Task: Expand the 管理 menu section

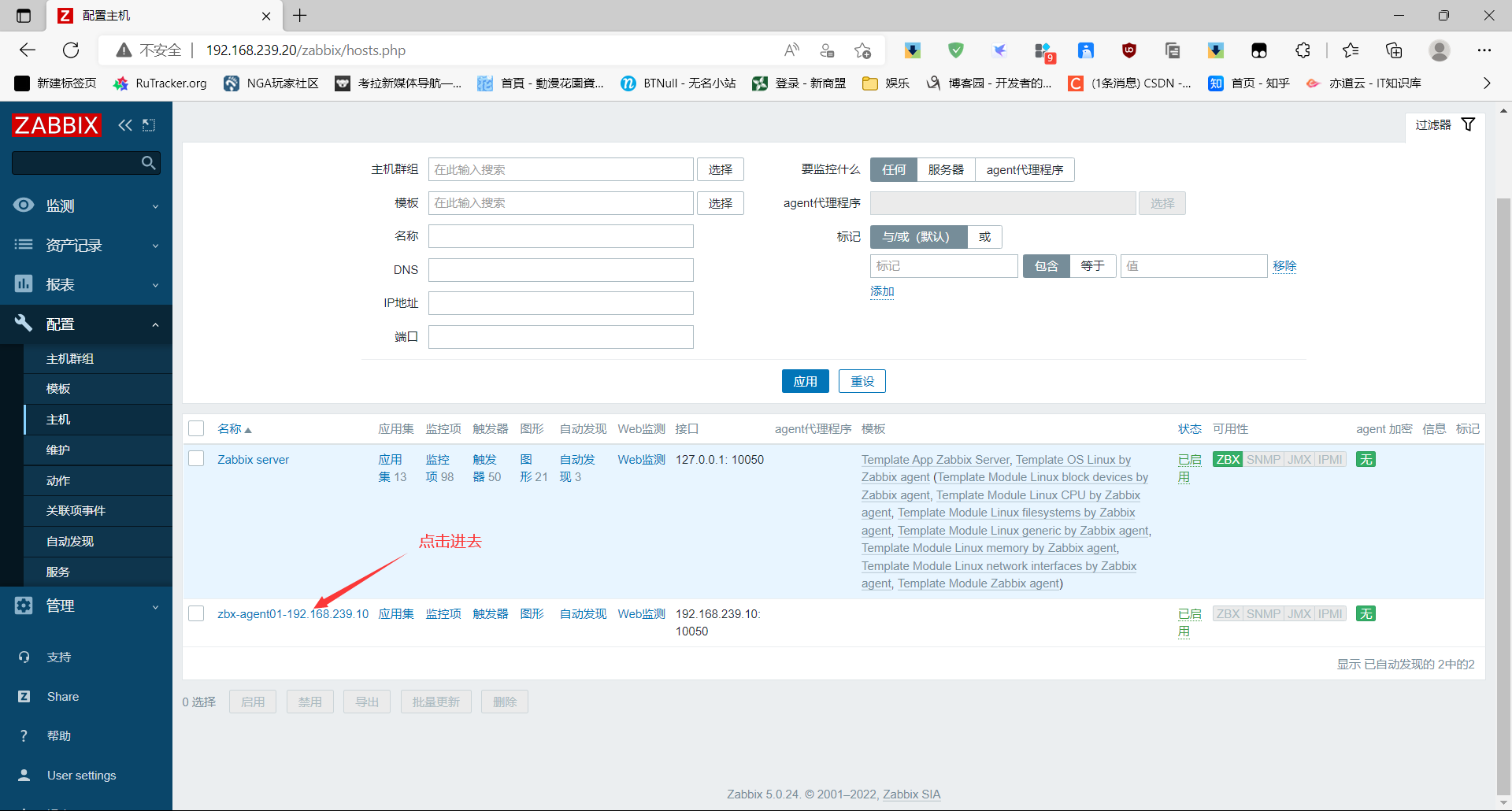Action: [86, 605]
